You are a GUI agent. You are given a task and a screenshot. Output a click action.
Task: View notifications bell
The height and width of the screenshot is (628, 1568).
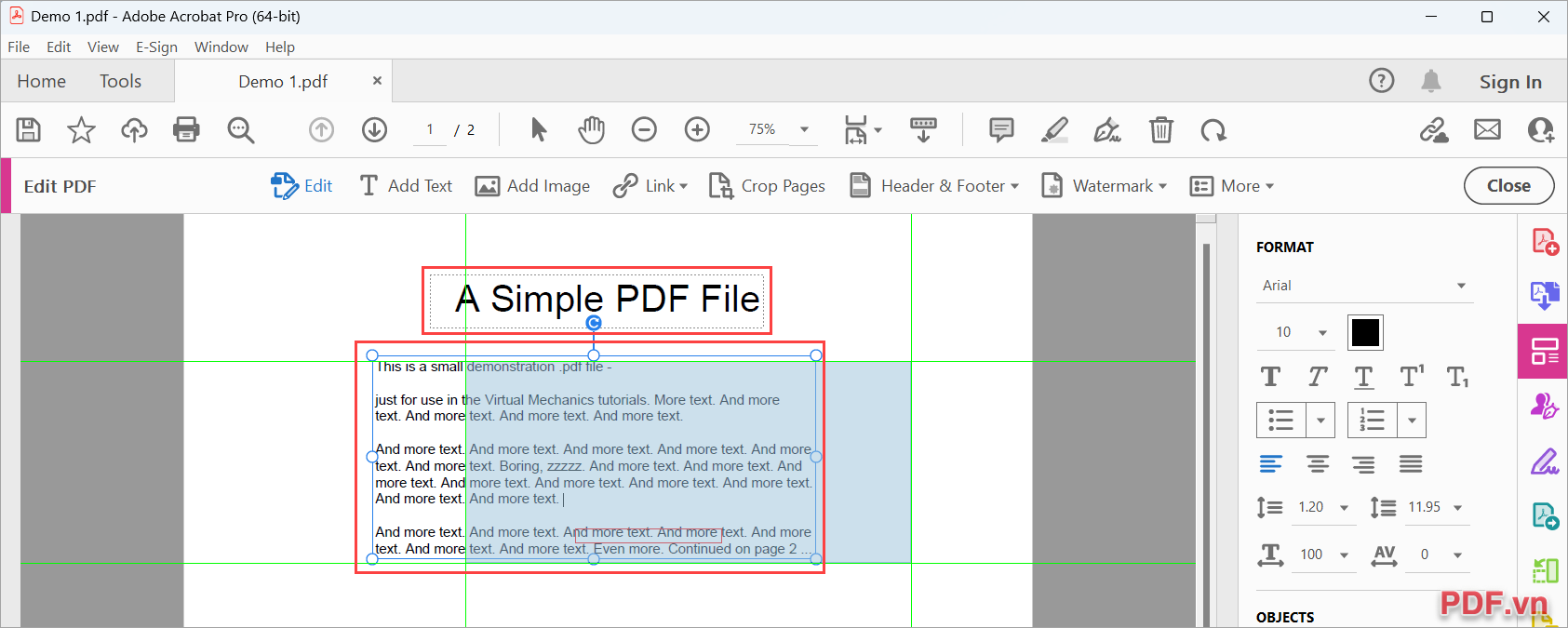coord(1431,81)
